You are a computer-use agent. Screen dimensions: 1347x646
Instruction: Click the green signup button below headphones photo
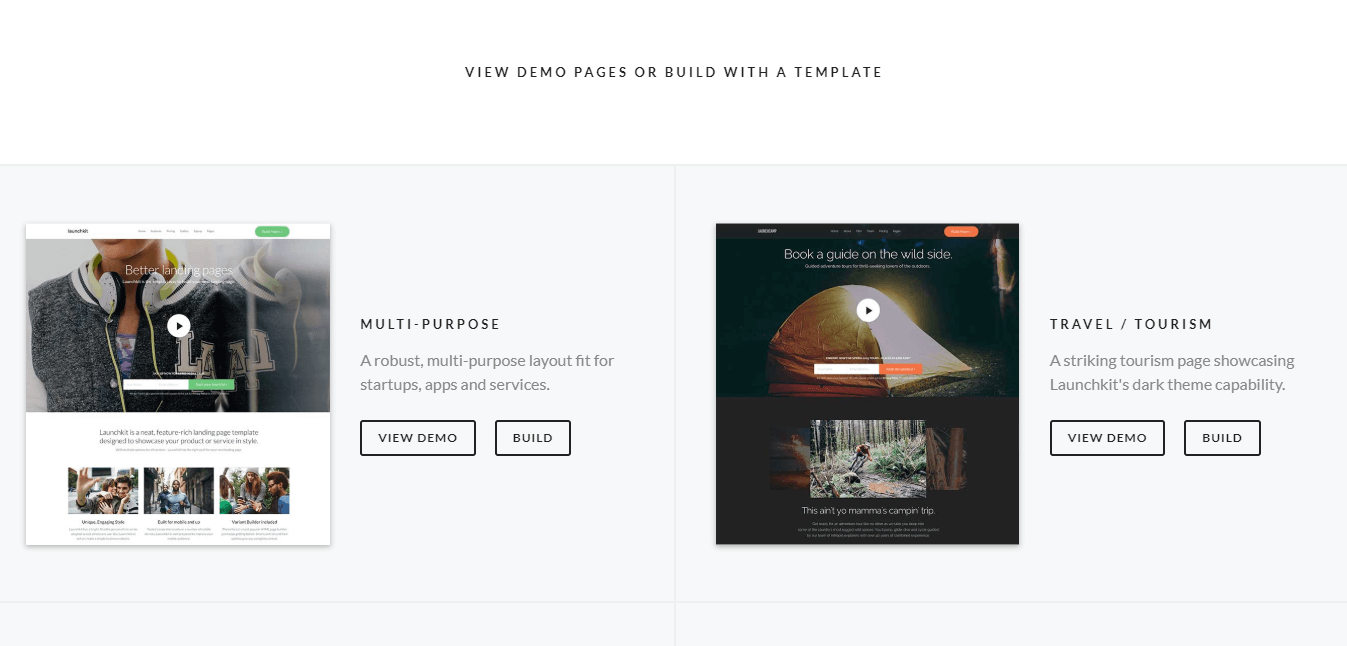coord(213,384)
